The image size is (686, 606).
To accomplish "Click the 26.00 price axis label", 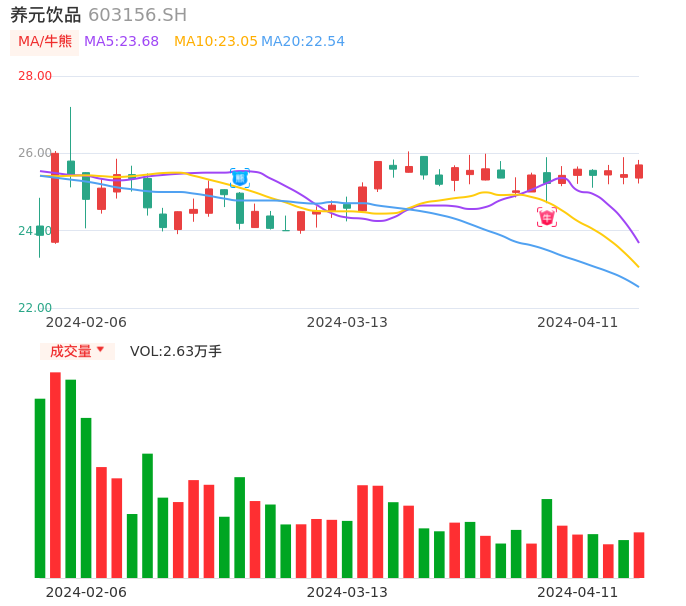I will pyautogui.click(x=35, y=153).
